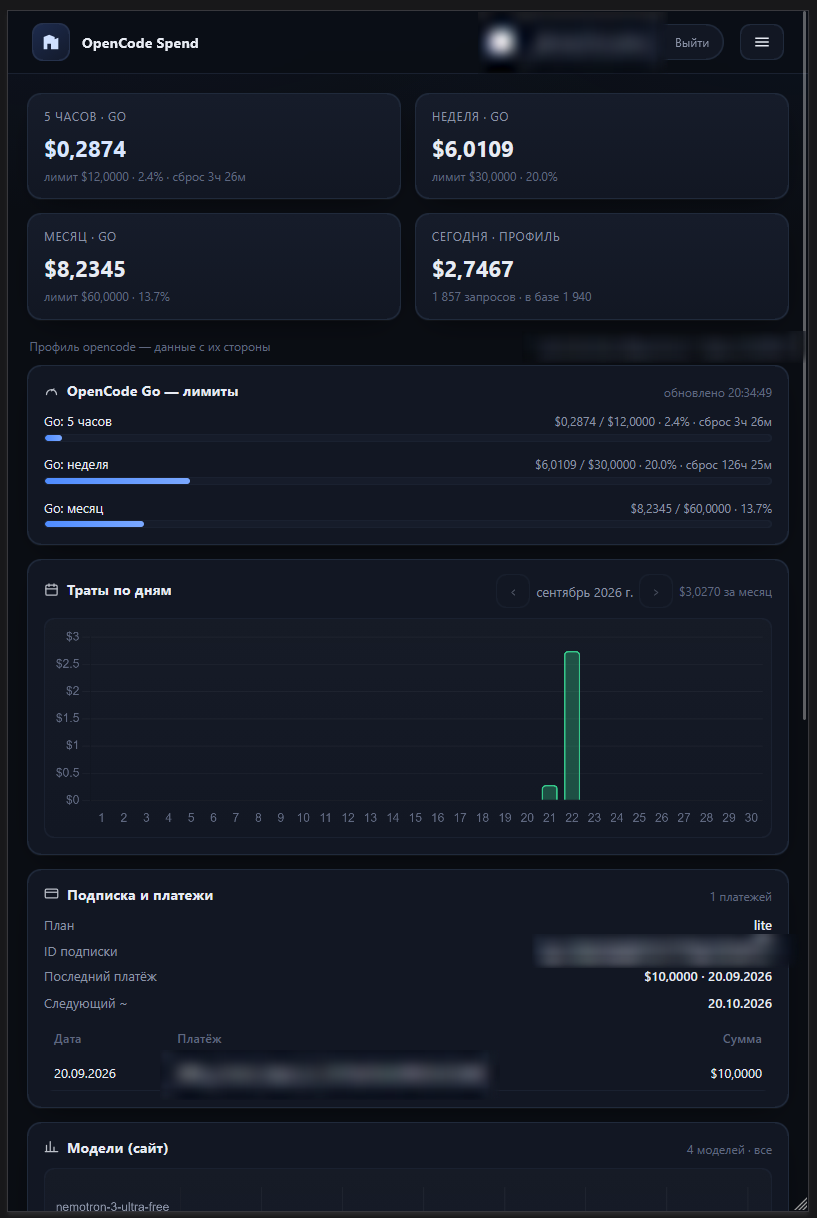Screen dimensions: 817x1218
Task: Click "$6,0109 / $30,0000 · 20.0% · сброс 126ч 25м"
Action: coord(653,465)
